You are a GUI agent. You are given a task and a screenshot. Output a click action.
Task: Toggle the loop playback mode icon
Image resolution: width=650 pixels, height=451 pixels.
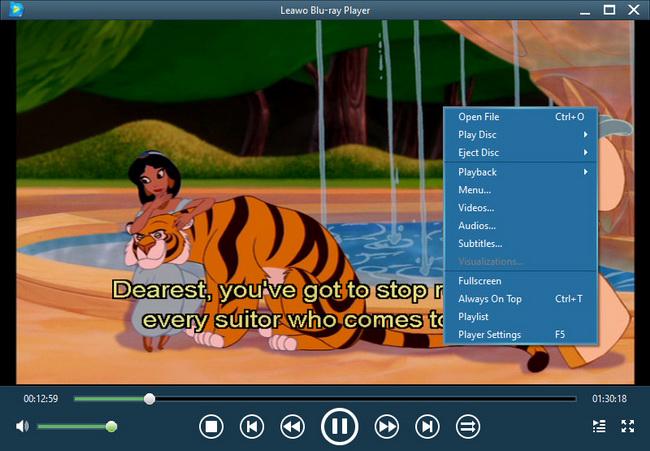[468, 427]
